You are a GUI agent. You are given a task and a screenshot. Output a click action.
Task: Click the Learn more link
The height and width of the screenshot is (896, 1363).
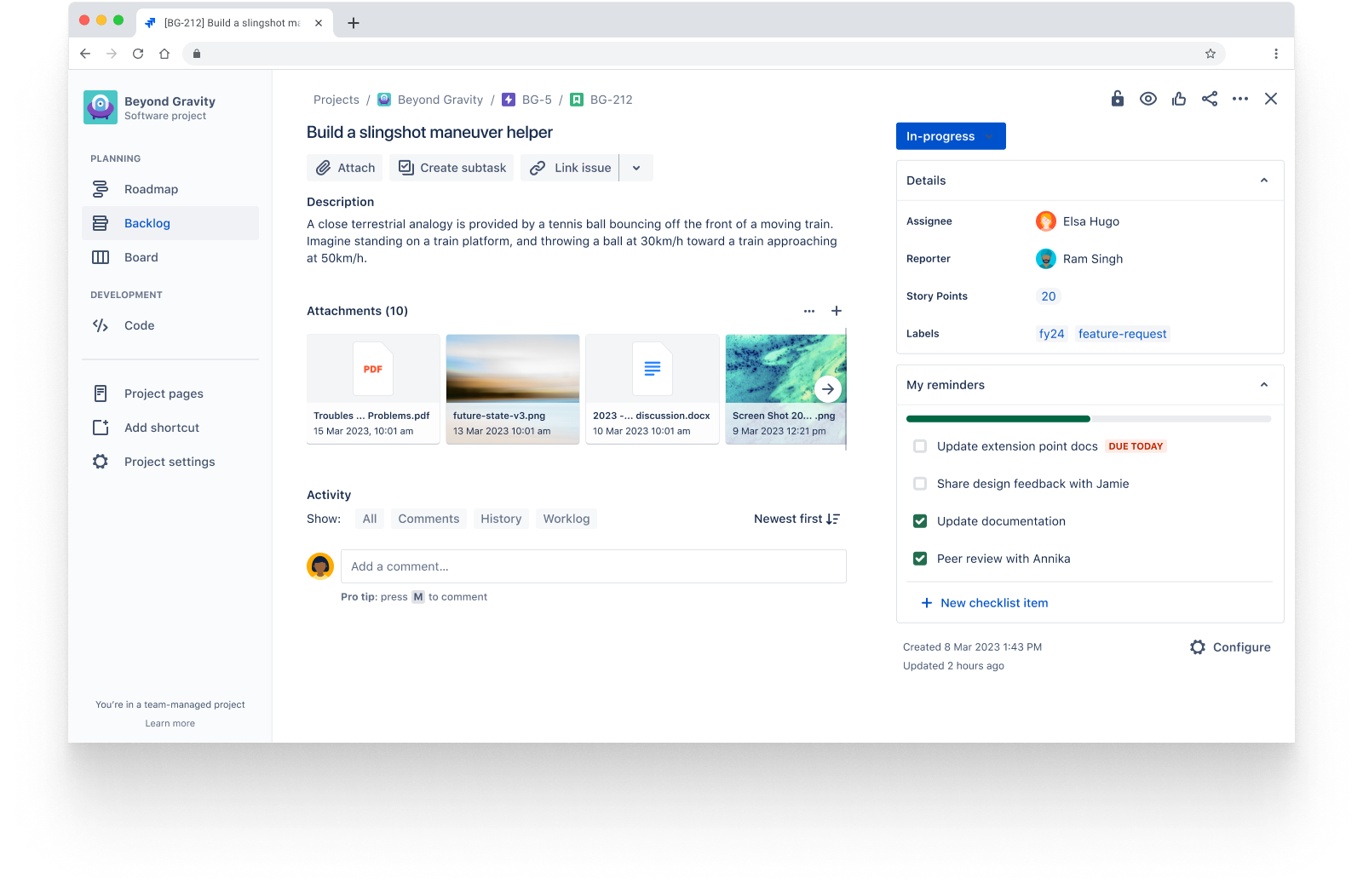[x=170, y=723]
